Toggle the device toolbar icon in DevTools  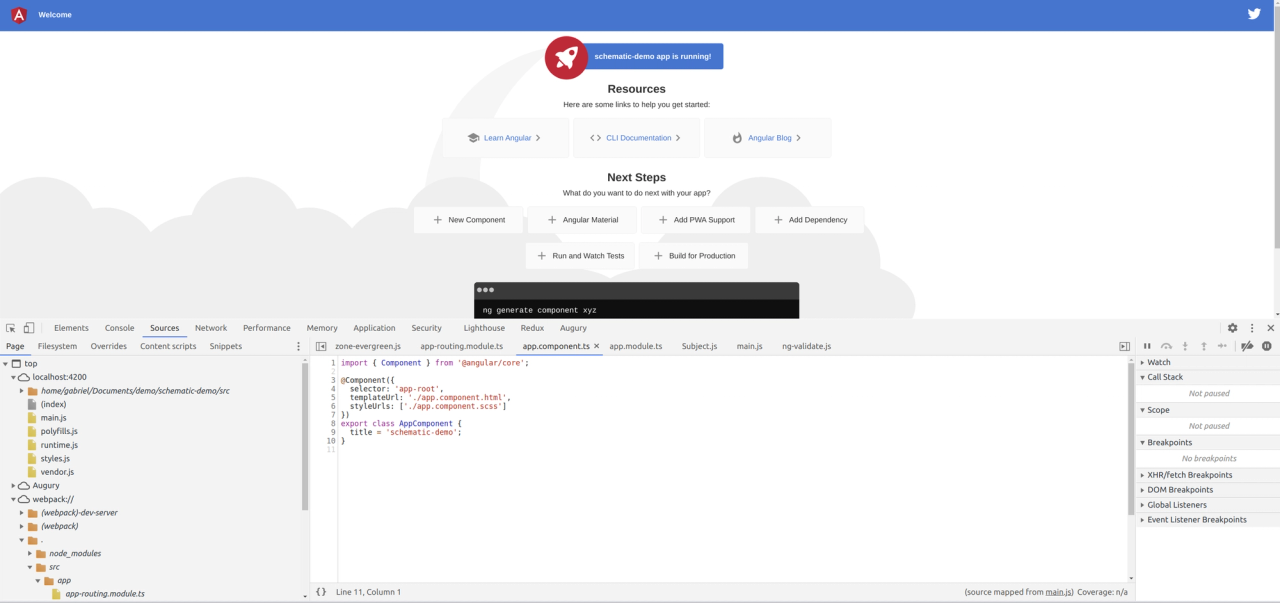point(29,328)
